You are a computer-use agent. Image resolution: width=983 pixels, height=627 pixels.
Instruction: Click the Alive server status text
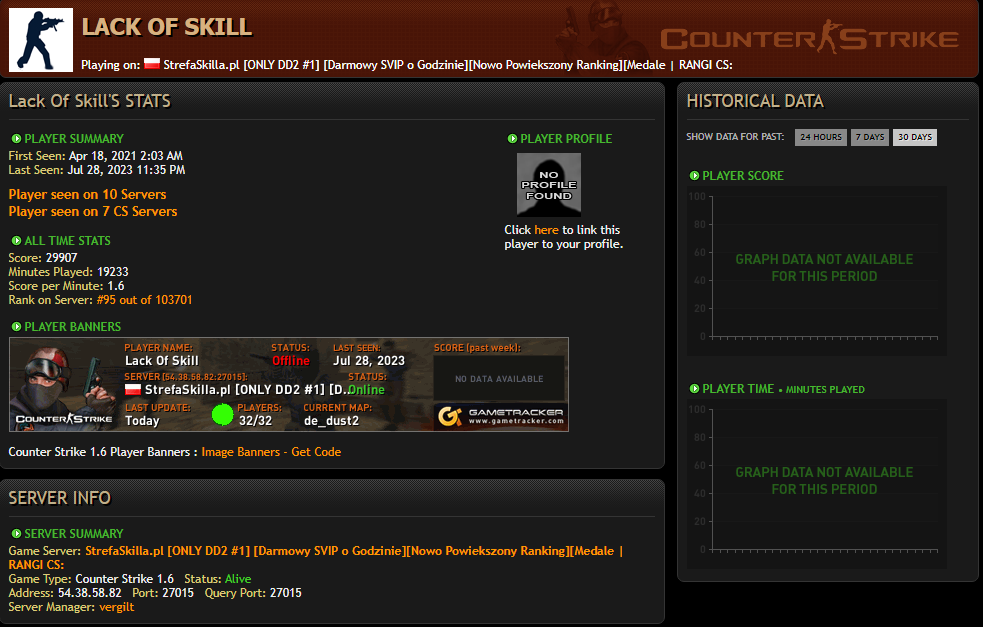coord(238,579)
